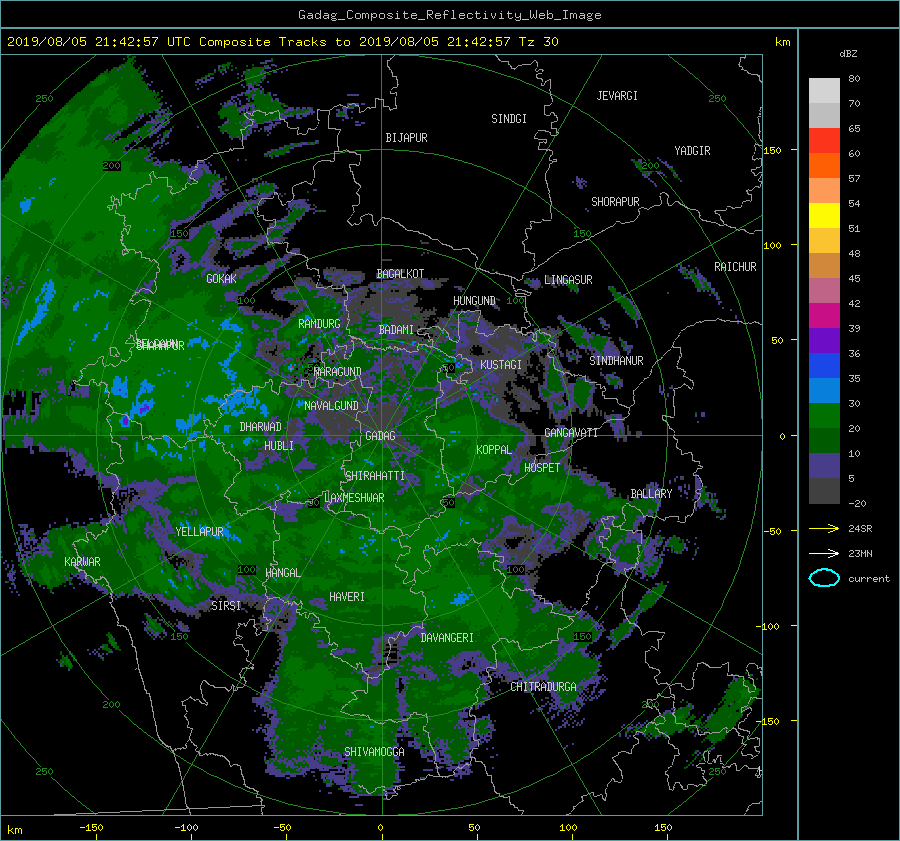Click the RAICHUR city label
The height and width of the screenshot is (841, 900).
(735, 267)
